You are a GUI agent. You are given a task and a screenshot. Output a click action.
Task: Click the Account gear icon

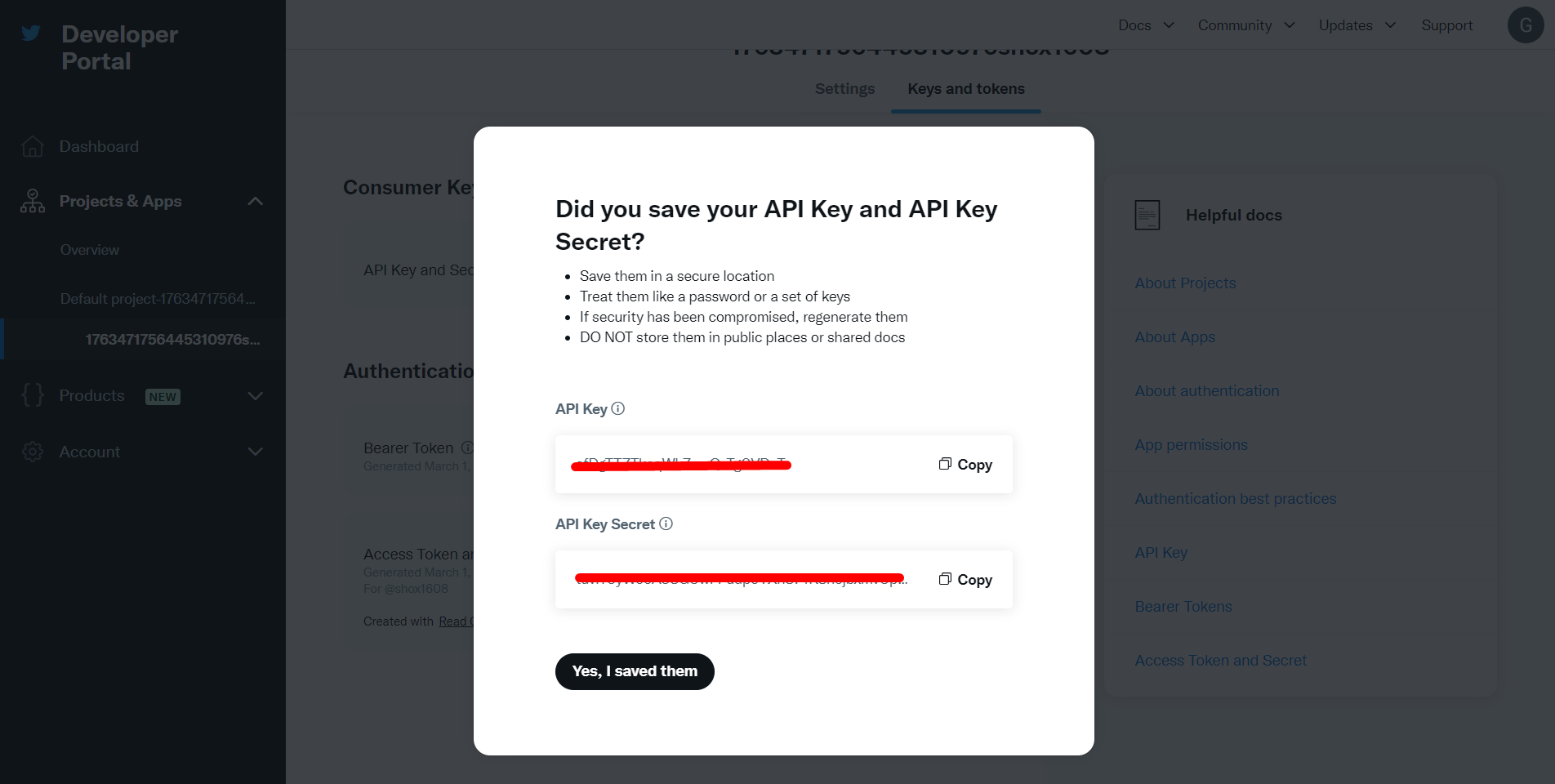(33, 452)
